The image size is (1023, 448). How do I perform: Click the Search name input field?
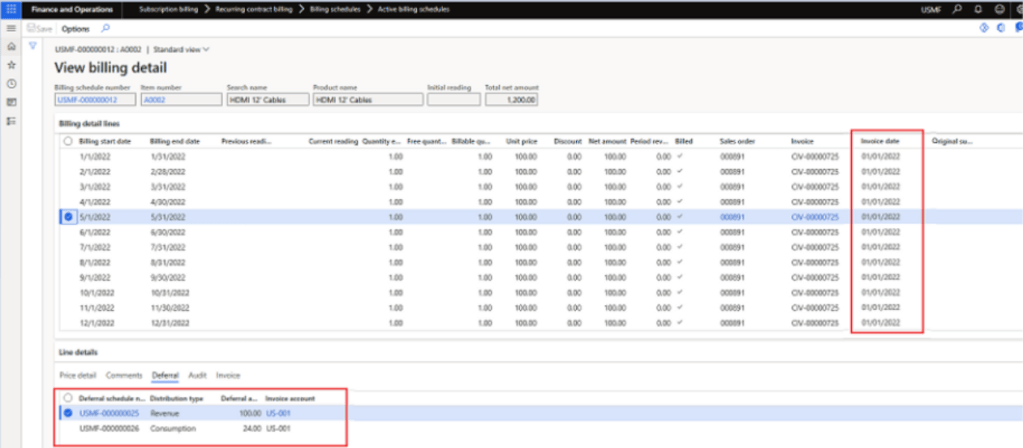[x=267, y=100]
